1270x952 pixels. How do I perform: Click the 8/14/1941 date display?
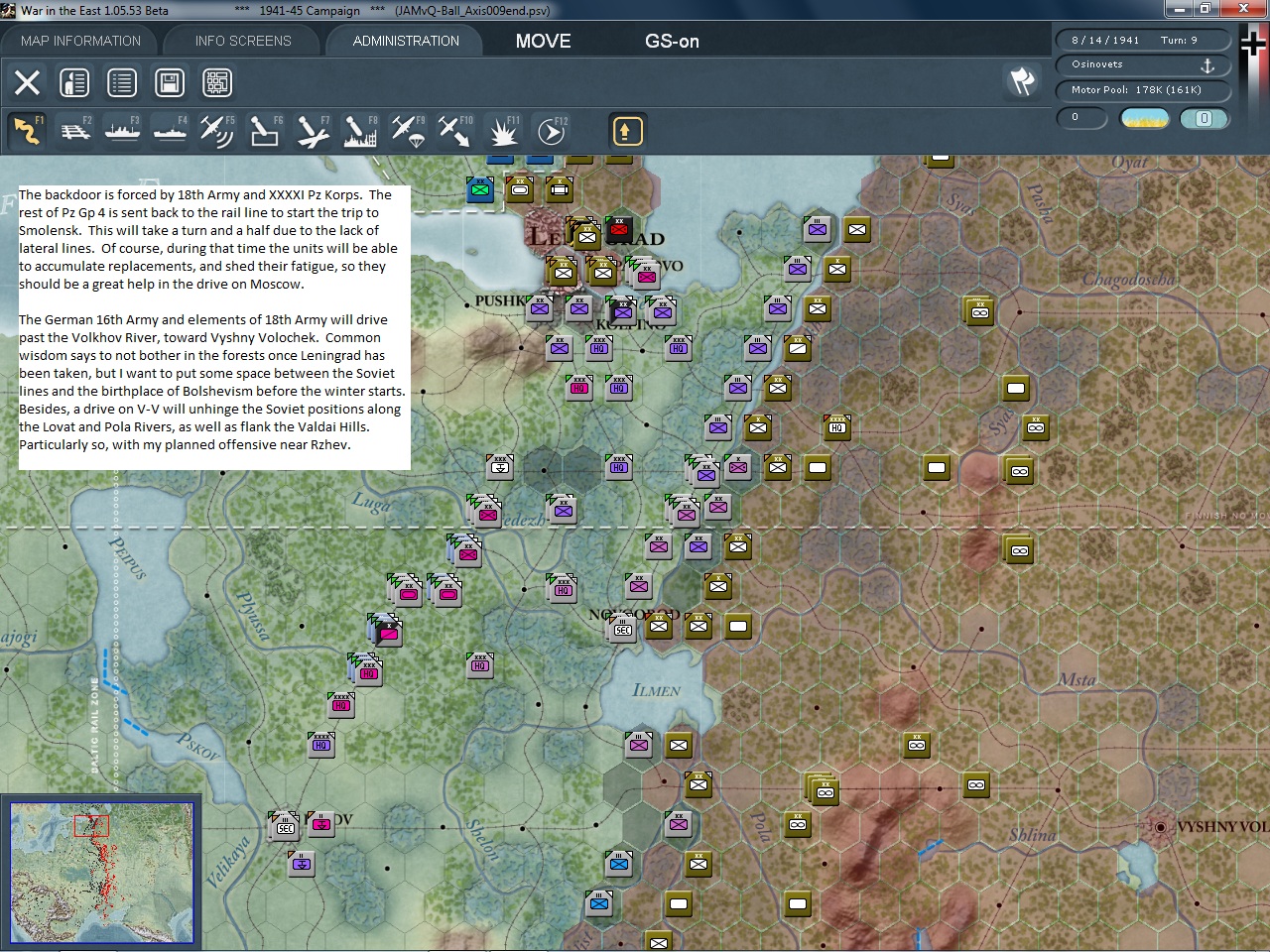tap(1104, 40)
